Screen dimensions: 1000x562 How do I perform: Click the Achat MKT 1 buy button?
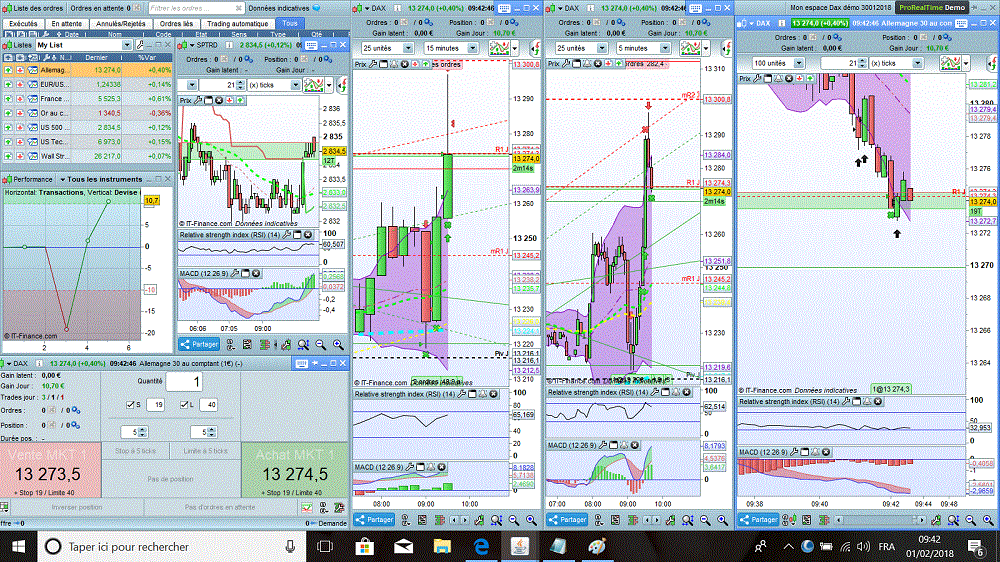tap(295, 470)
